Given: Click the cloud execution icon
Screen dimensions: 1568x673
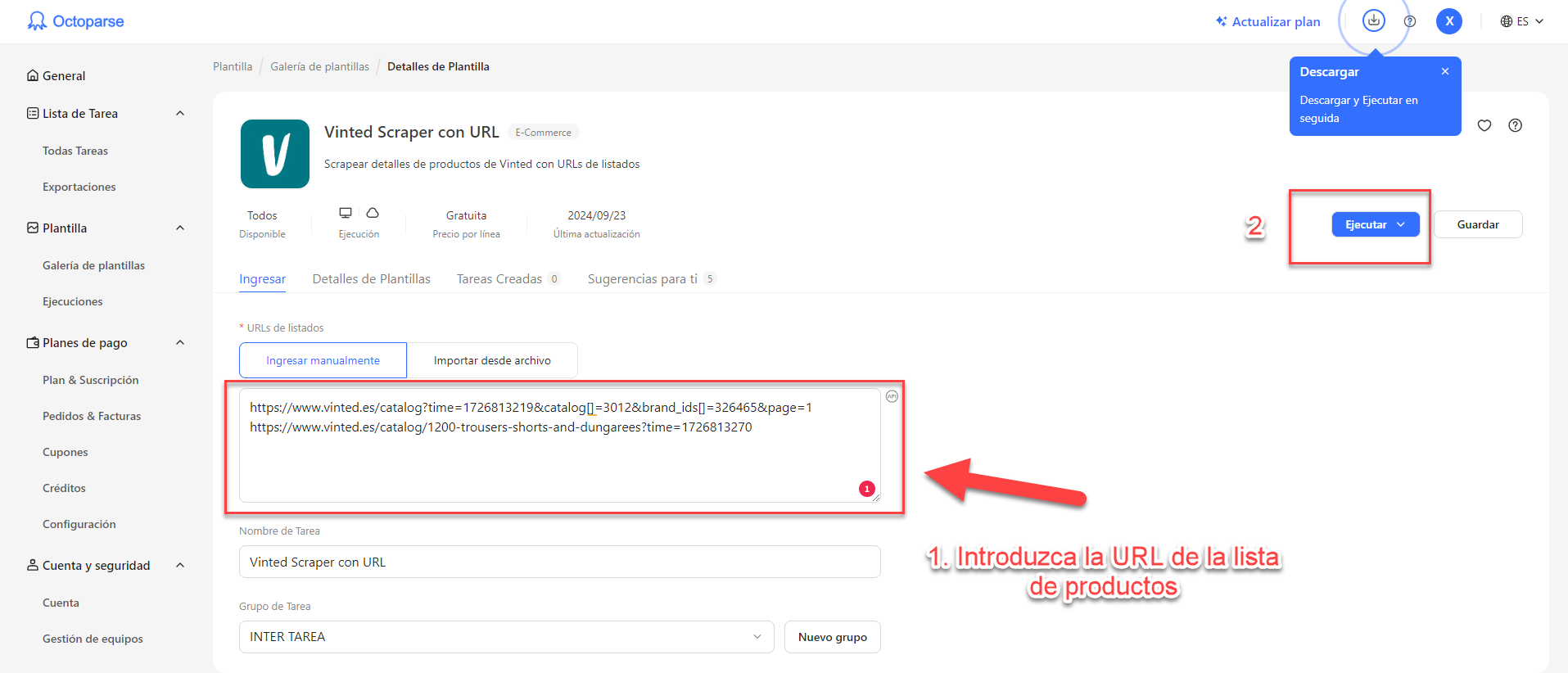Looking at the screenshot, I should point(373,213).
